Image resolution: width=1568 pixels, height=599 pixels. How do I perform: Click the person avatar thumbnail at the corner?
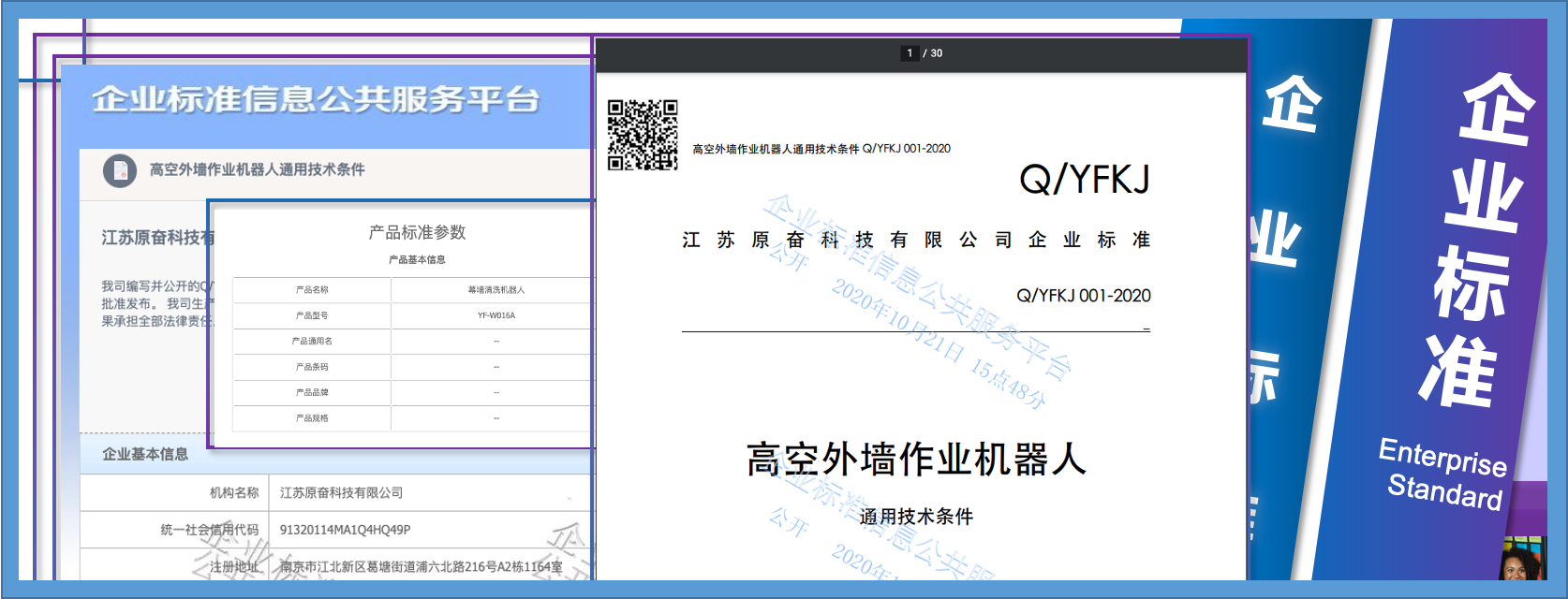point(1524,559)
